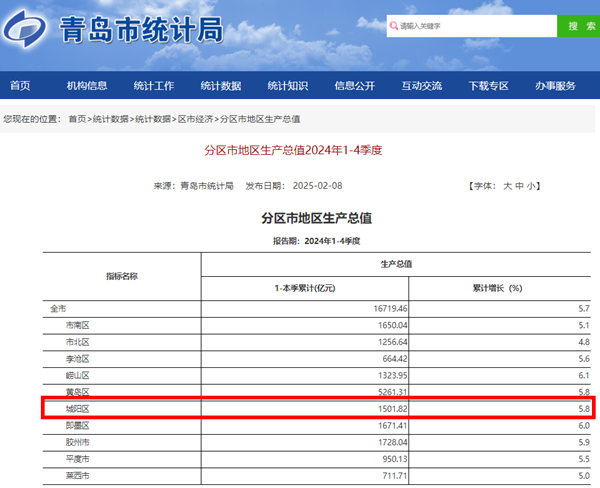Screen dimensions: 600x488
Task: Select 办事服务 in the navigation bar
Action: (x=556, y=86)
